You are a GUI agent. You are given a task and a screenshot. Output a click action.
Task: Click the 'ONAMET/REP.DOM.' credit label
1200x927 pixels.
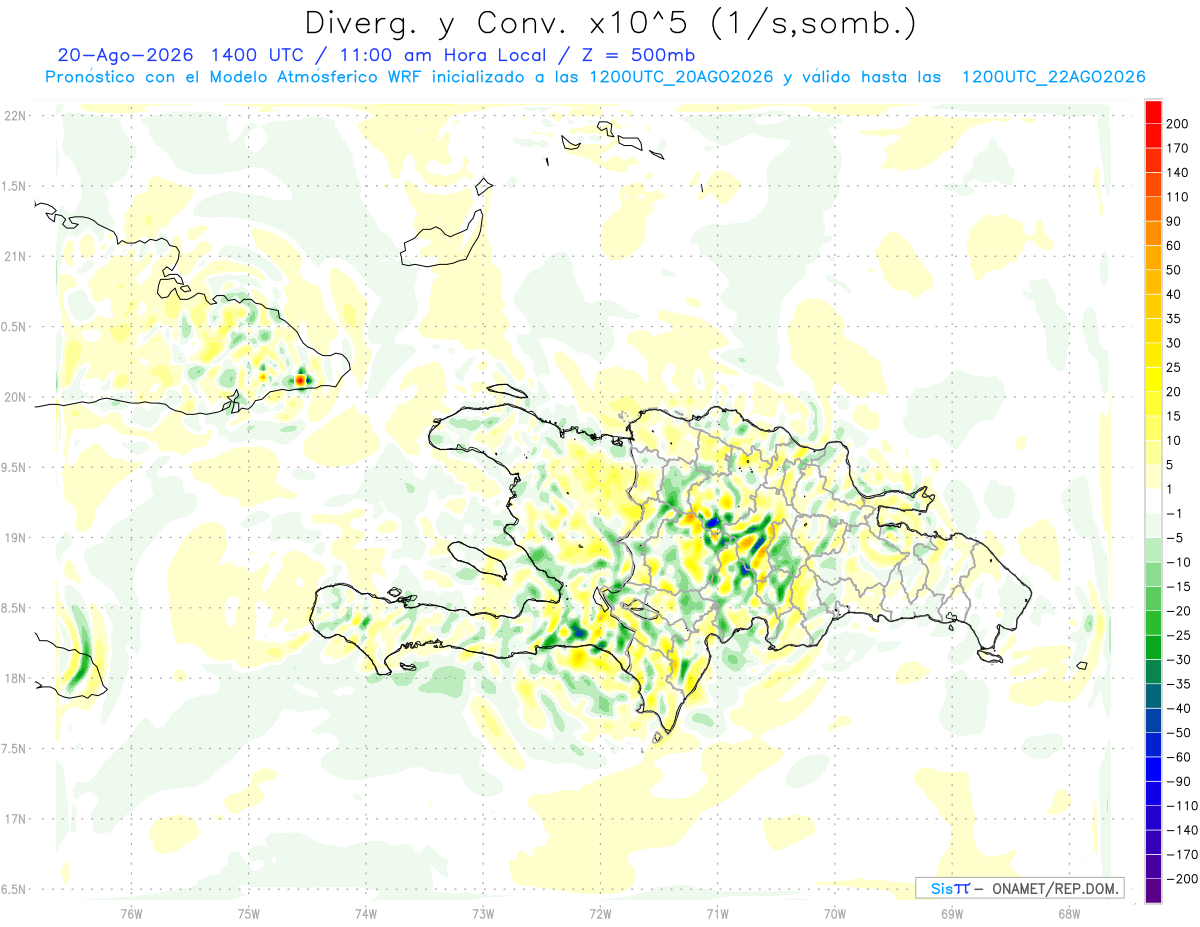click(1054, 888)
